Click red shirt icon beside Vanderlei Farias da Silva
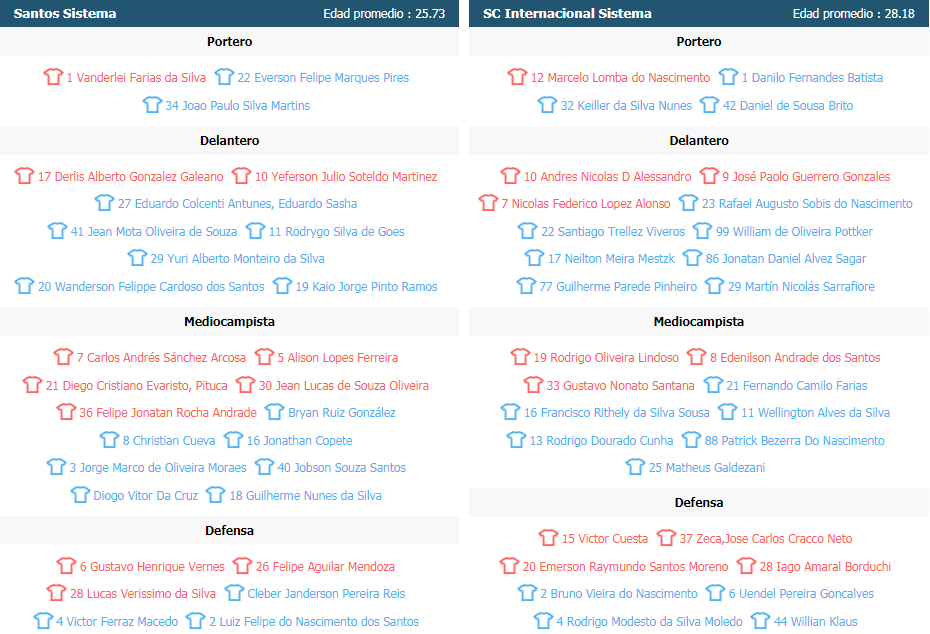The width and height of the screenshot is (930, 634). click(x=53, y=77)
